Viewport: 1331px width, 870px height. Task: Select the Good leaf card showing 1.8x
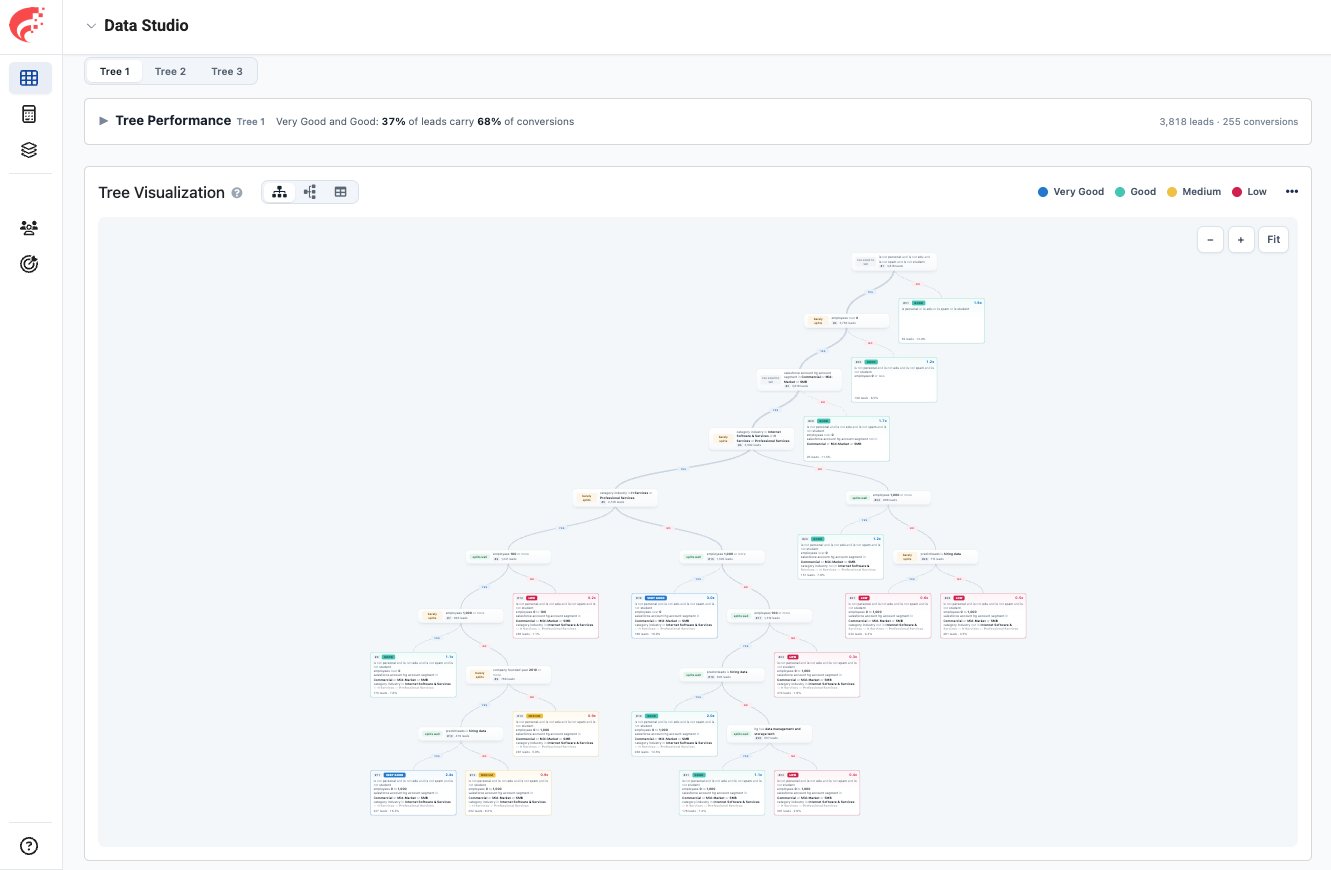[943, 320]
